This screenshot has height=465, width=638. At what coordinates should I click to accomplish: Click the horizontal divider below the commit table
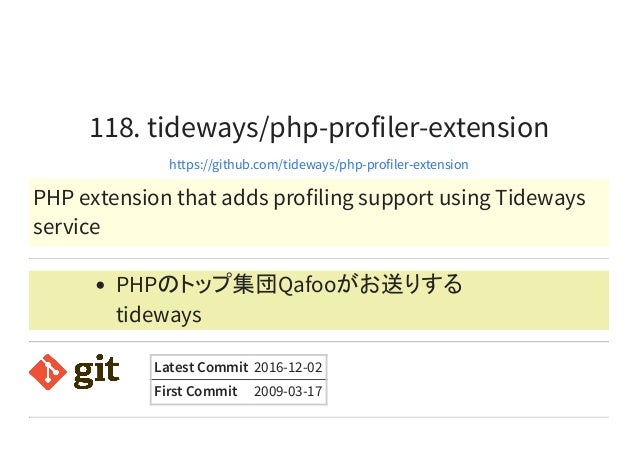(x=319, y=417)
